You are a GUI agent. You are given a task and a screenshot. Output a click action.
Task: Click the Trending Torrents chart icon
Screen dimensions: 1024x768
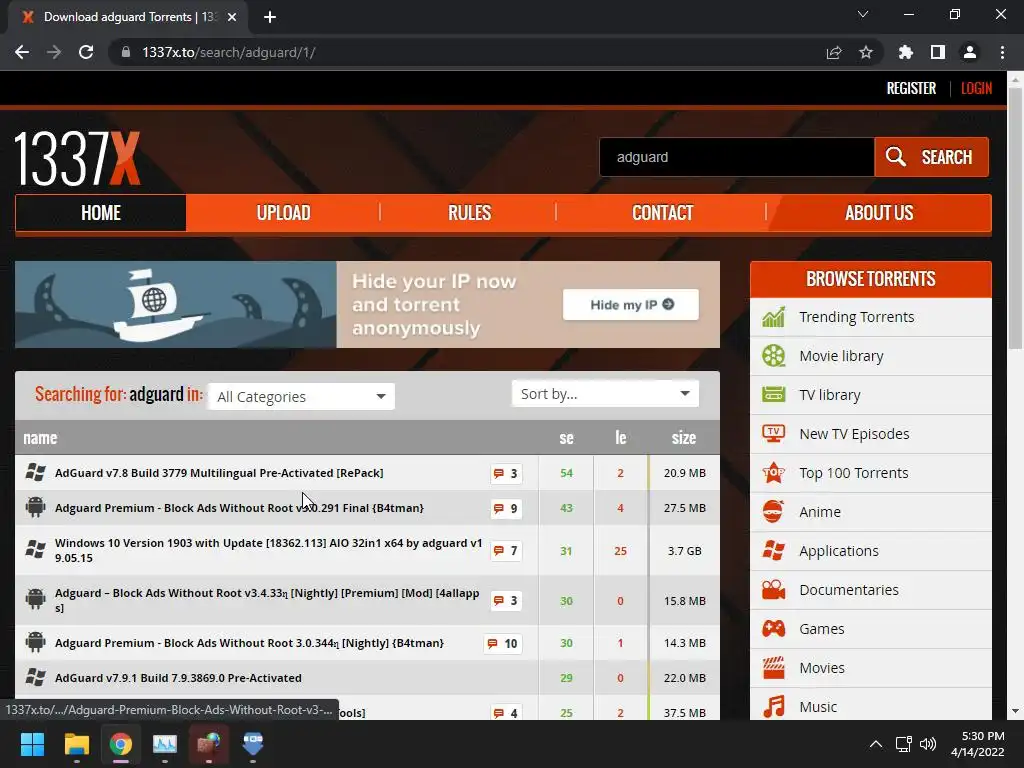(x=773, y=317)
